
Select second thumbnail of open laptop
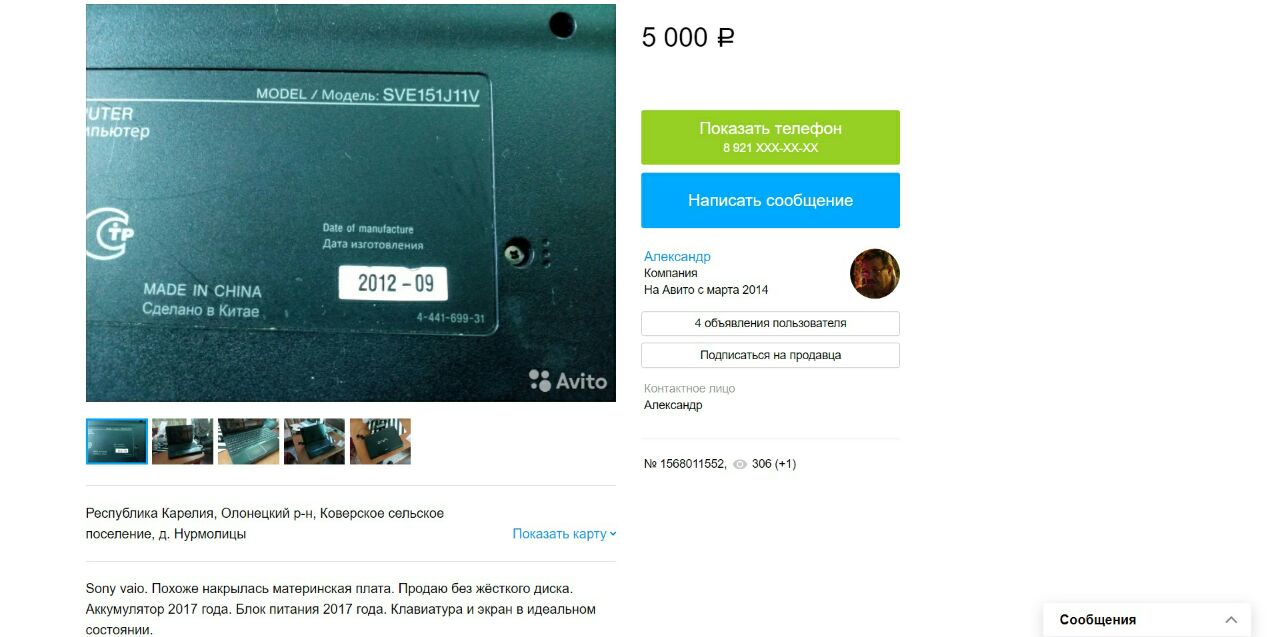pos(182,441)
